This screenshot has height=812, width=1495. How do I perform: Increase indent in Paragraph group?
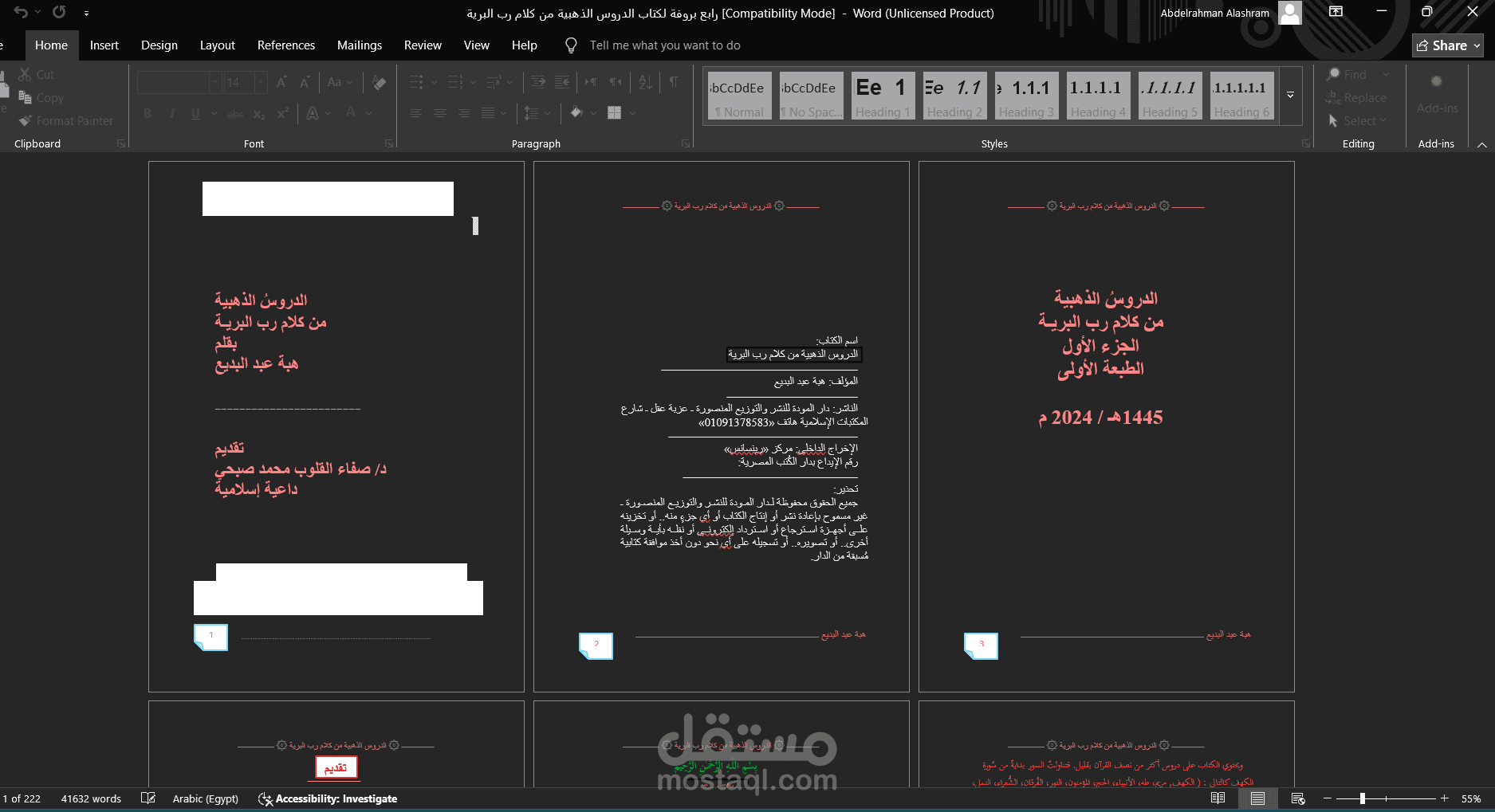tap(562, 82)
